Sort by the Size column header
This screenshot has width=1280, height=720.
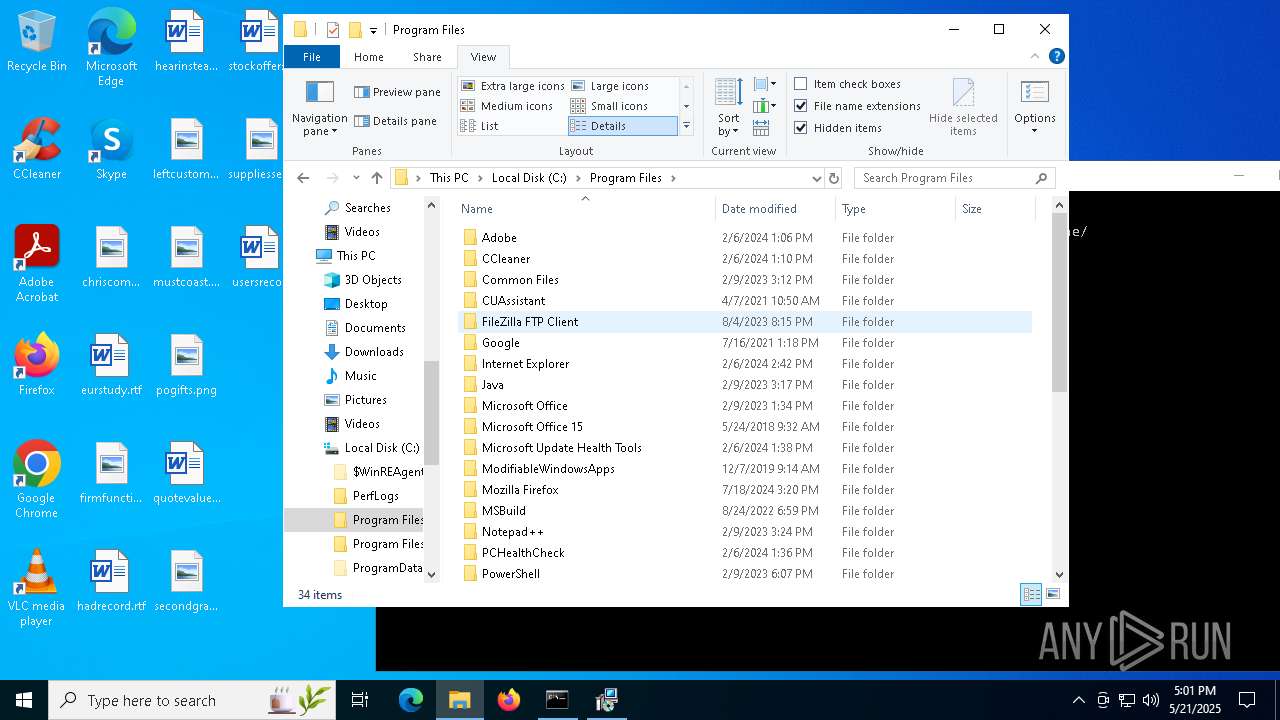[995, 209]
